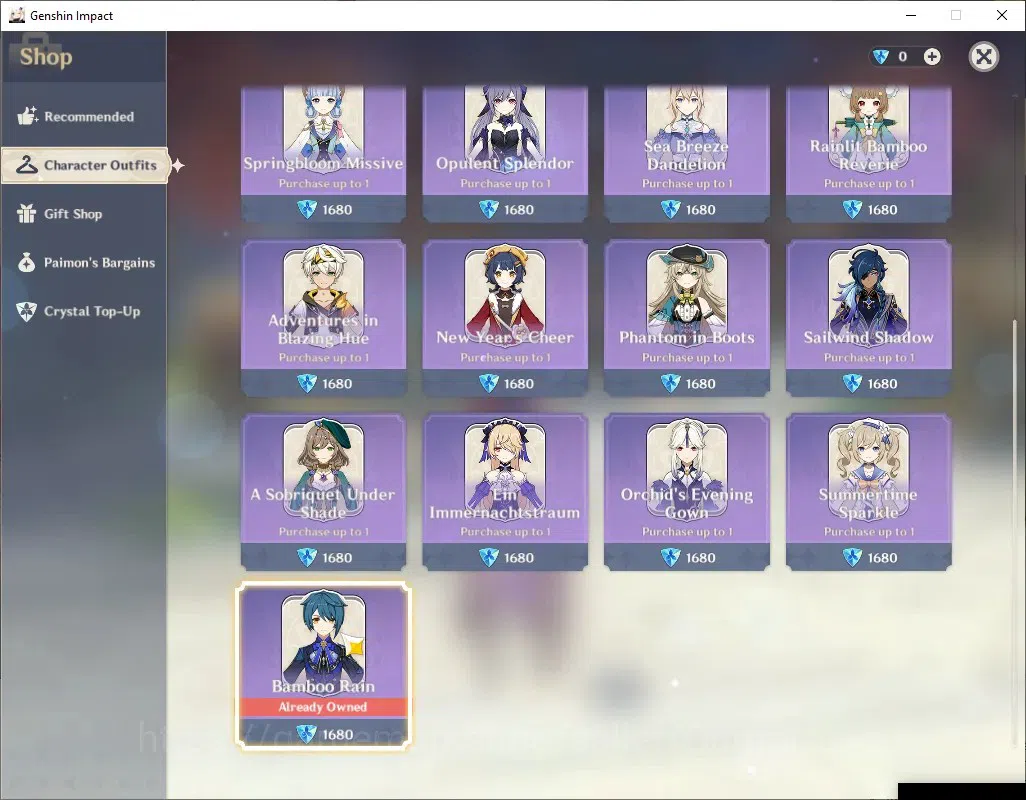
Task: Click the hanger icon beside Character Outfits
Action: click(x=26, y=164)
